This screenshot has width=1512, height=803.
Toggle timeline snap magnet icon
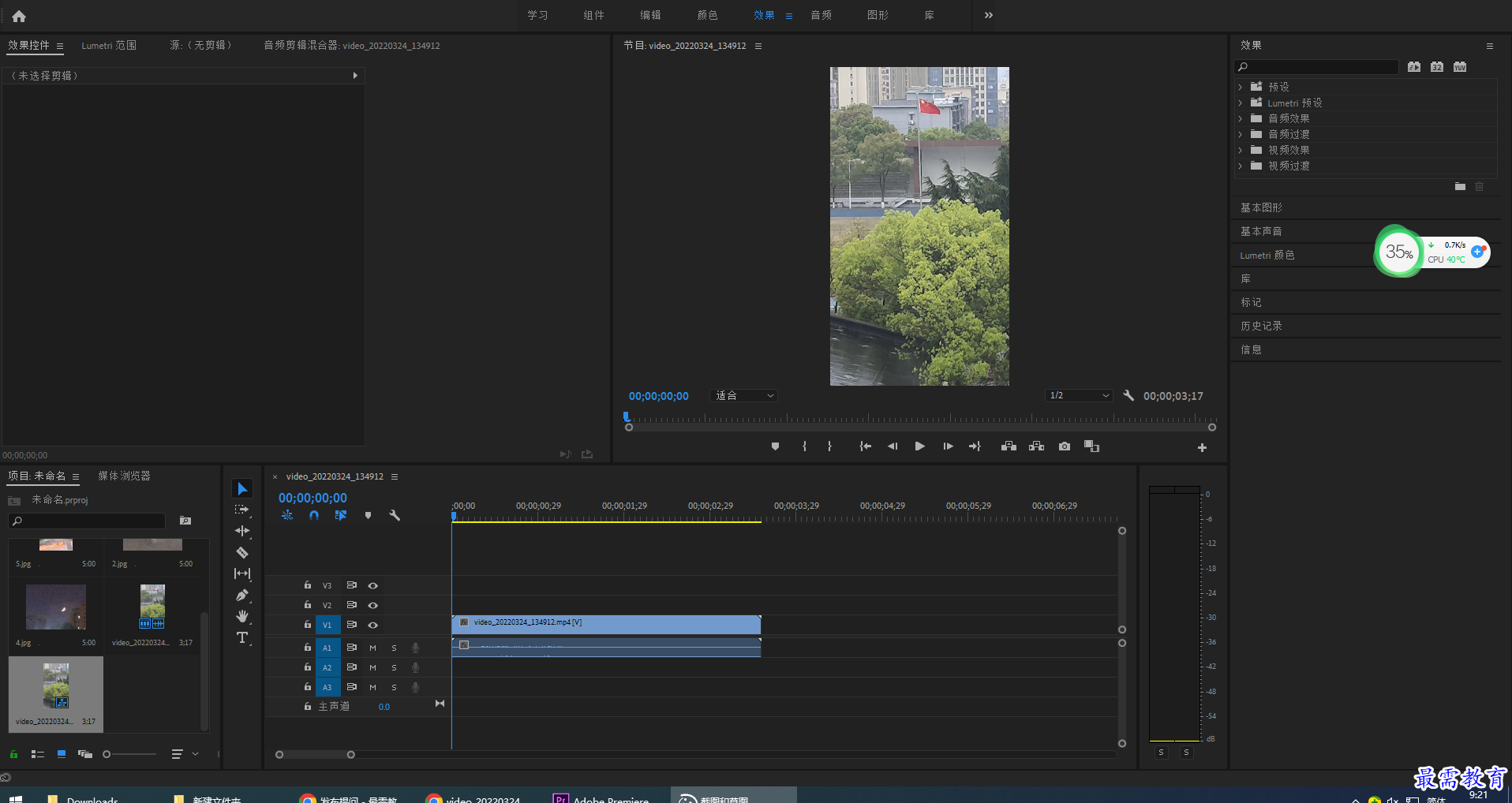314,515
